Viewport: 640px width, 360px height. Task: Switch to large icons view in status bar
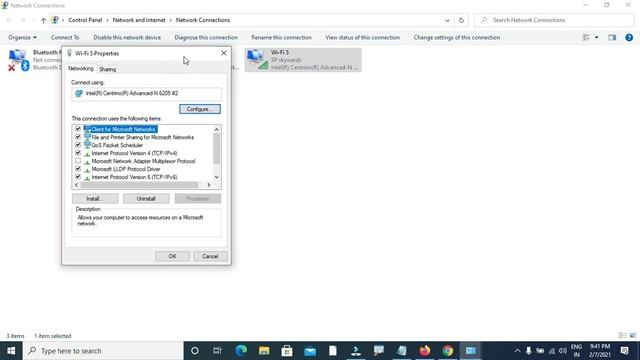point(633,336)
